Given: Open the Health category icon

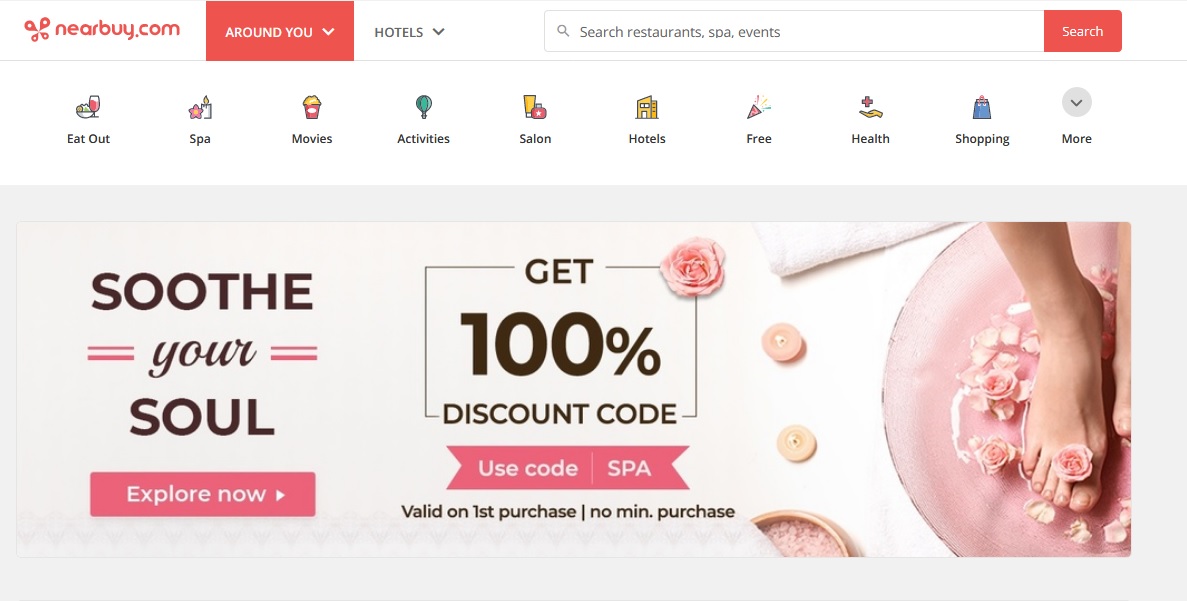Looking at the screenshot, I should tap(871, 107).
